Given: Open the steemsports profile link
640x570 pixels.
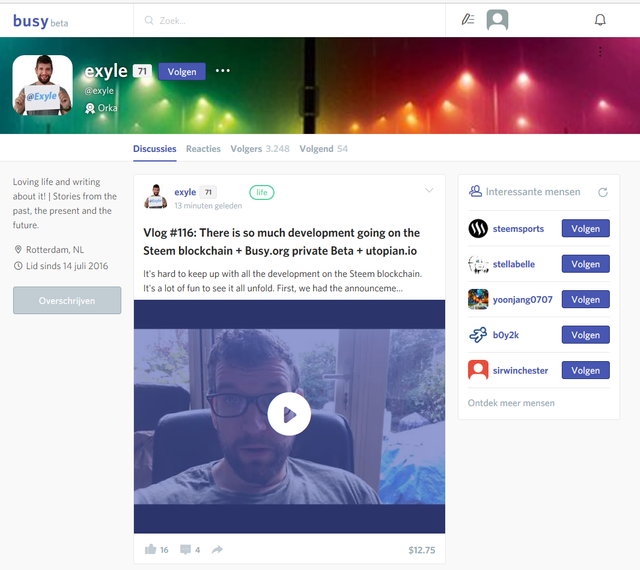Looking at the screenshot, I should (x=518, y=229).
